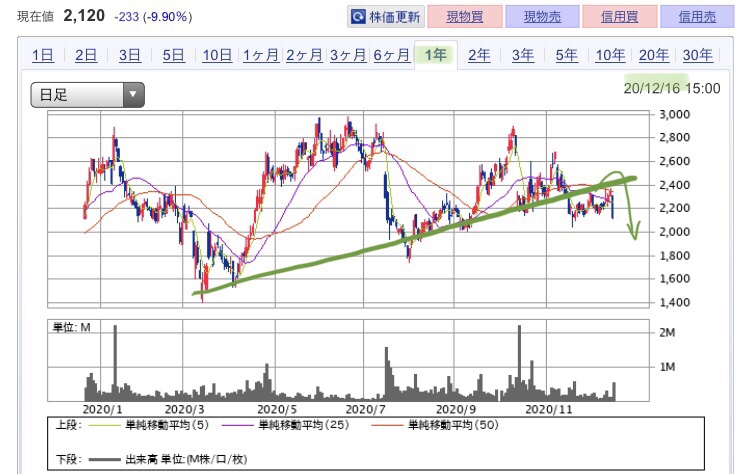The height and width of the screenshot is (474, 748).
Task: Switch to the 5年 period tab
Action: pos(566,56)
